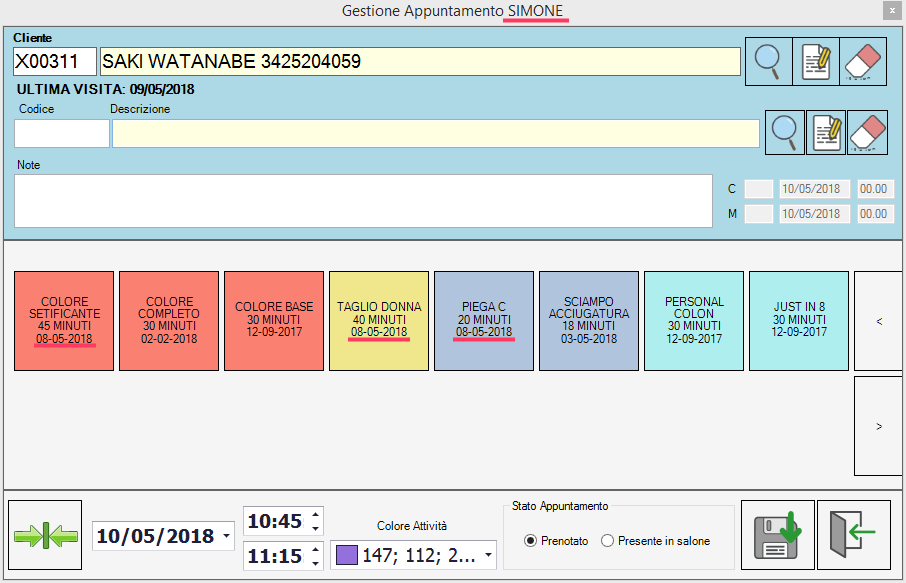The height and width of the screenshot is (583, 906).
Task: Decrease the 11:15 end time
Action: 316,561
